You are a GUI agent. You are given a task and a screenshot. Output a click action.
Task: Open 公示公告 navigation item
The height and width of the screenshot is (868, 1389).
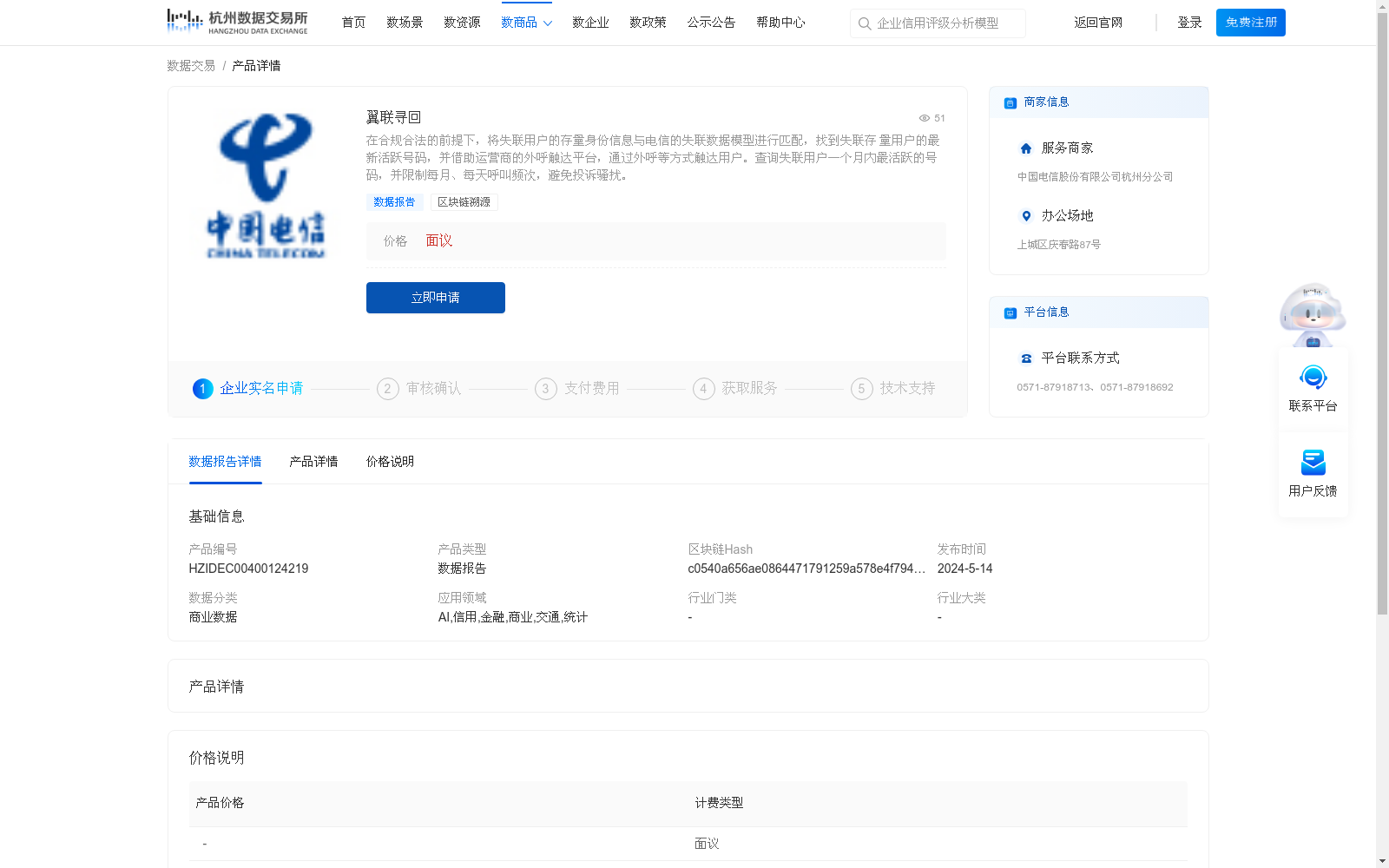pos(711,23)
